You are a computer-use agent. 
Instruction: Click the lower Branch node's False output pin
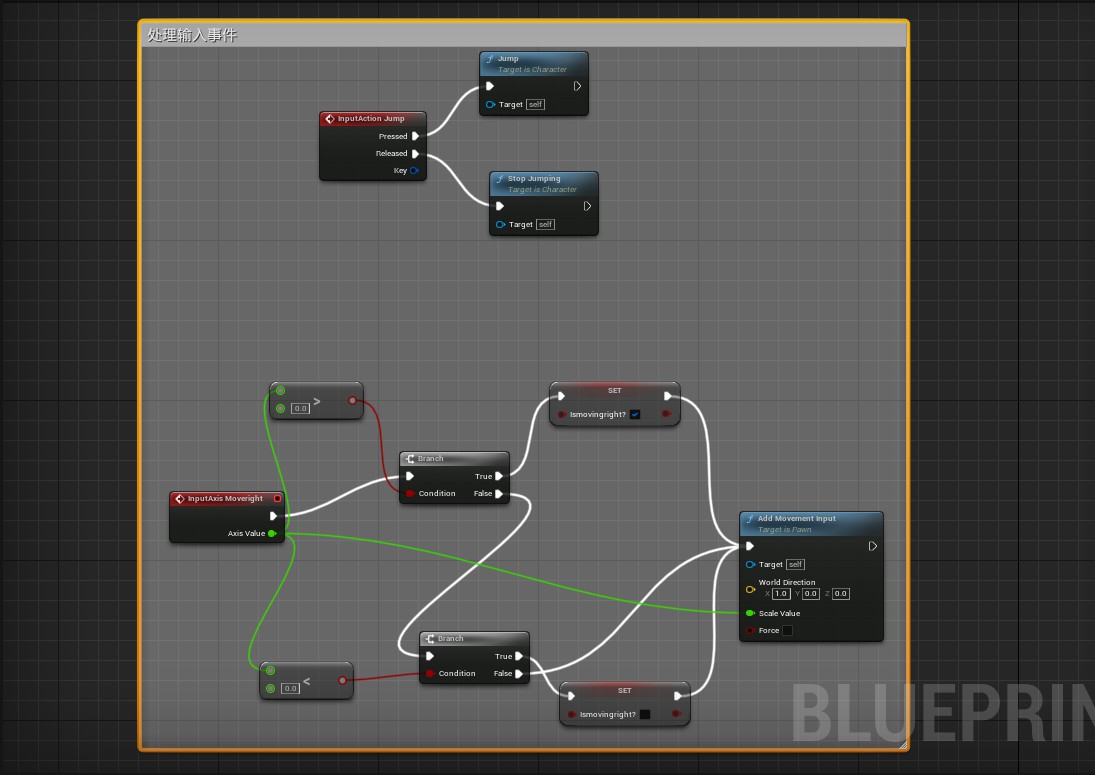point(520,674)
